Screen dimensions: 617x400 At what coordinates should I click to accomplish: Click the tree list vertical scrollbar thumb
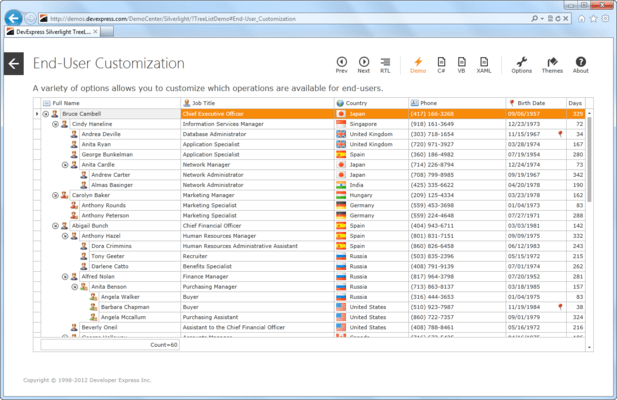pos(589,159)
